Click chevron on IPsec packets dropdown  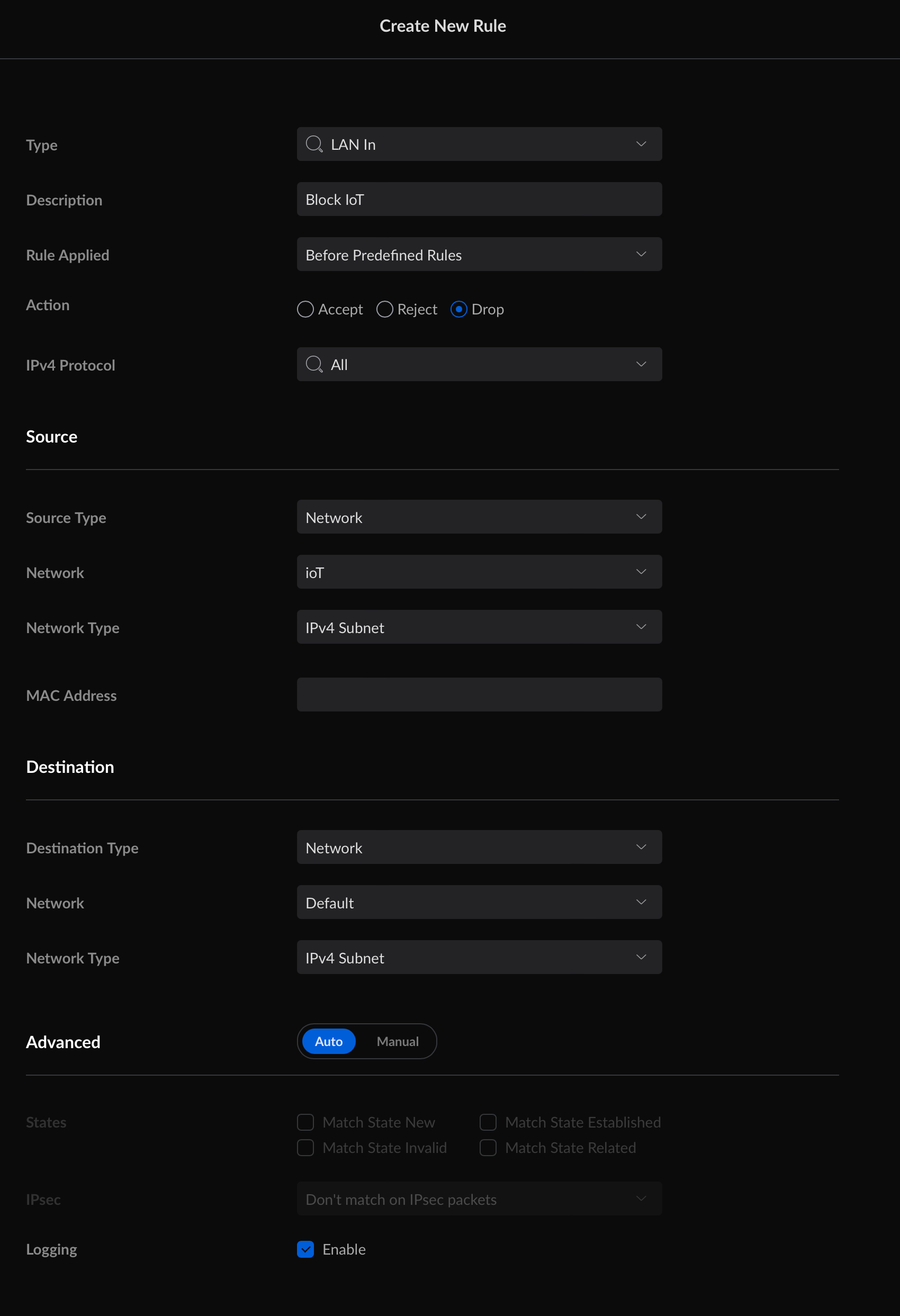point(641,1198)
